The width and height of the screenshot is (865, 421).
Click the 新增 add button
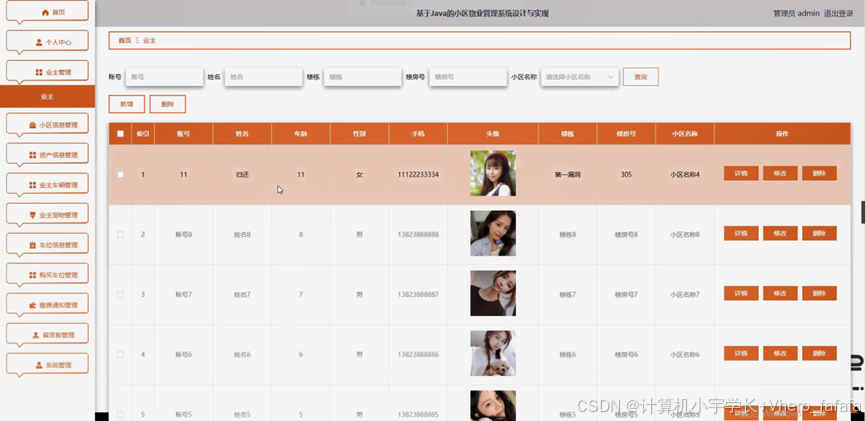coord(127,104)
